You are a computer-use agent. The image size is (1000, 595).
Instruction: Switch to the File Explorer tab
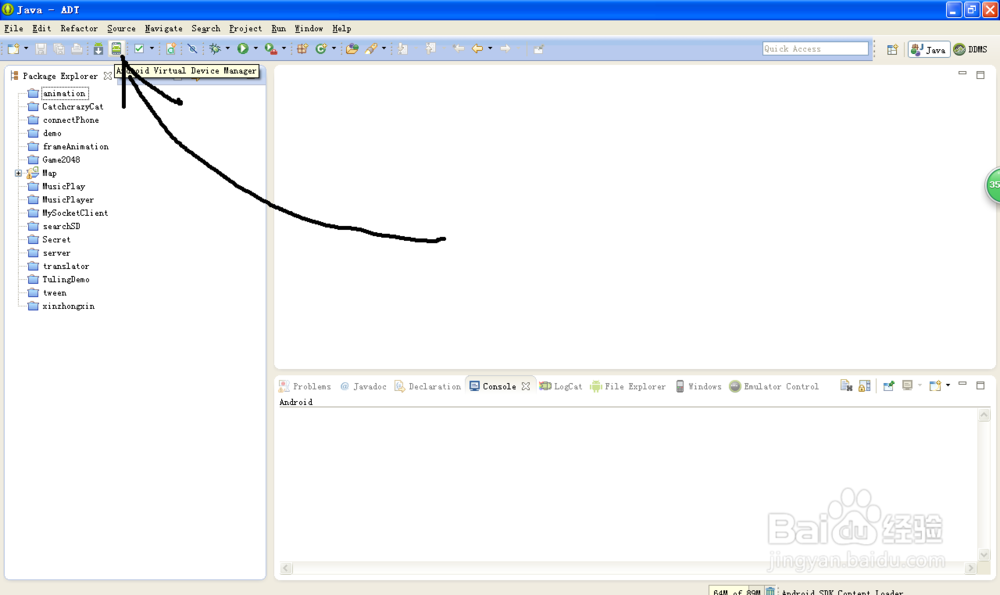click(628, 386)
